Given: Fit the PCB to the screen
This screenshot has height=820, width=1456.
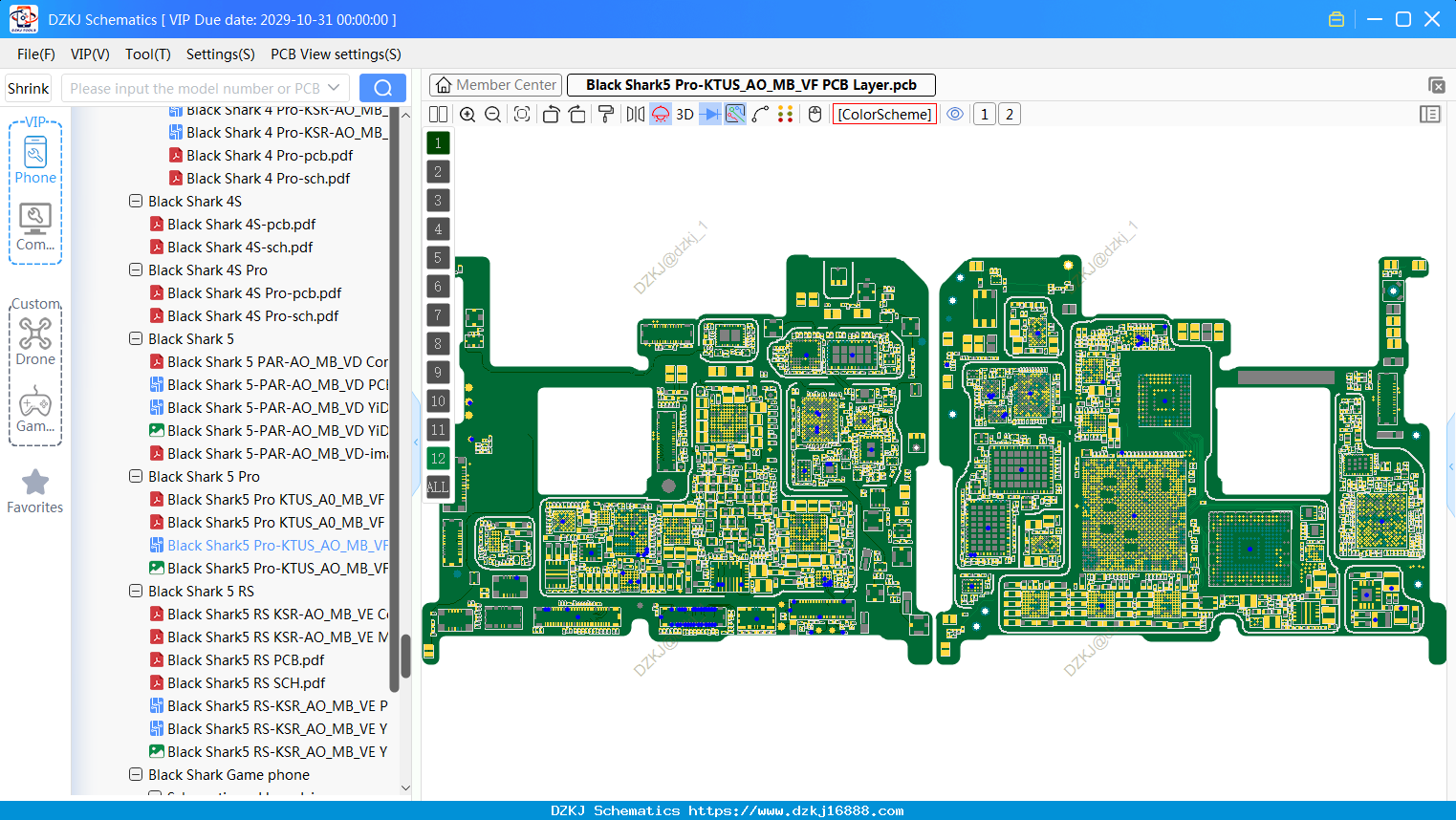Looking at the screenshot, I should 522,114.
